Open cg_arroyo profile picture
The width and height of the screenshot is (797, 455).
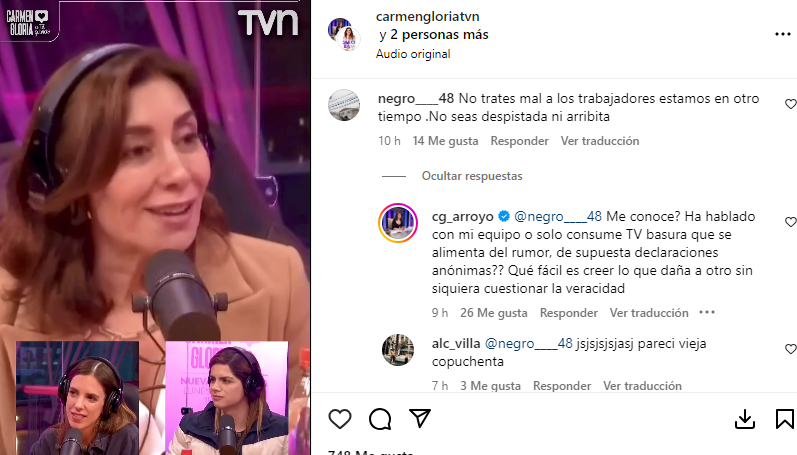coord(398,223)
